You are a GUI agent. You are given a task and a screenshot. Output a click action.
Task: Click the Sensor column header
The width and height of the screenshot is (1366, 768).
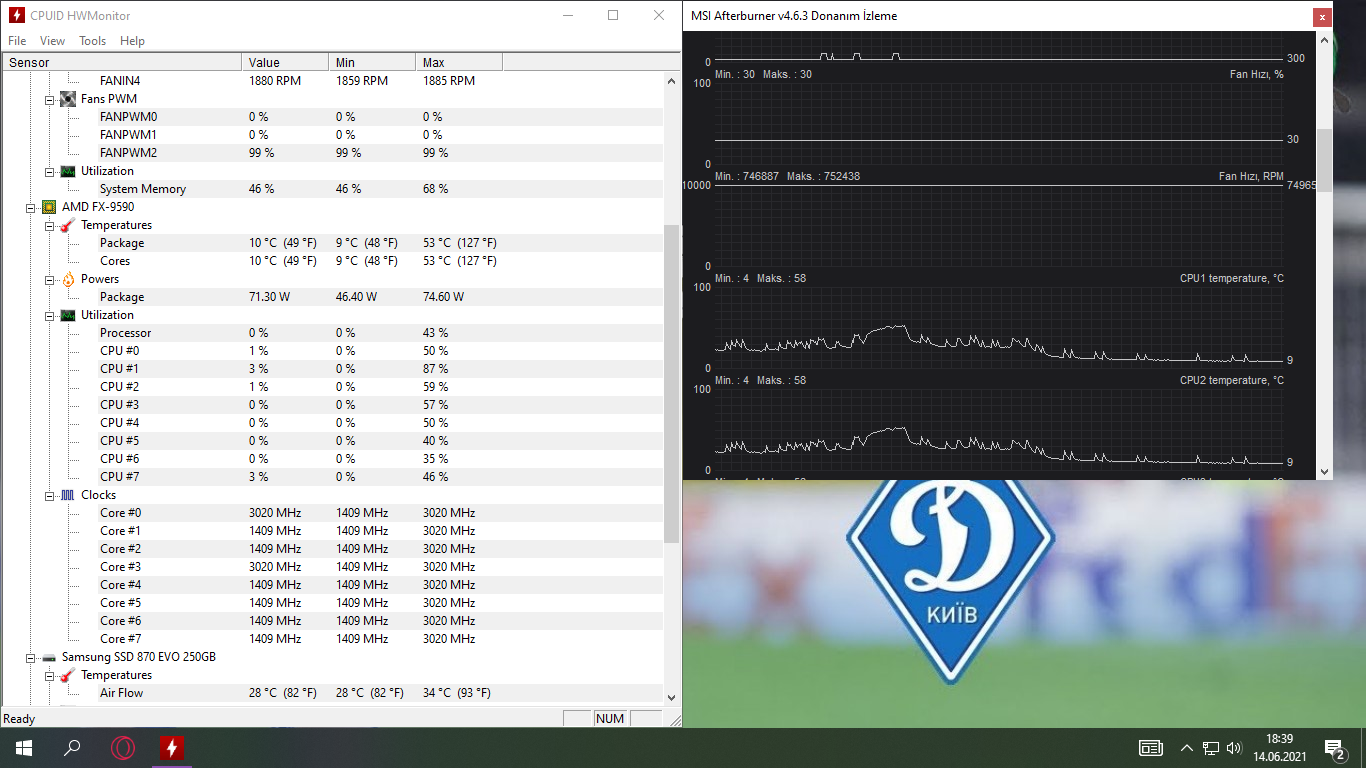[122, 62]
